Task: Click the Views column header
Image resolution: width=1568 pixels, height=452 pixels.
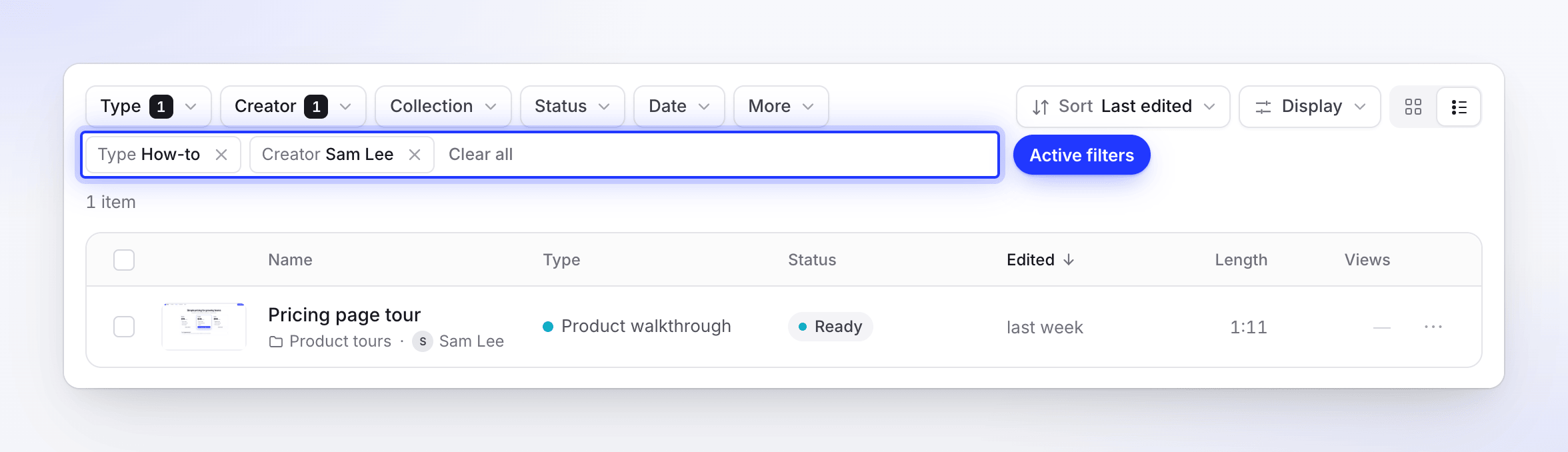Action: (x=1367, y=260)
